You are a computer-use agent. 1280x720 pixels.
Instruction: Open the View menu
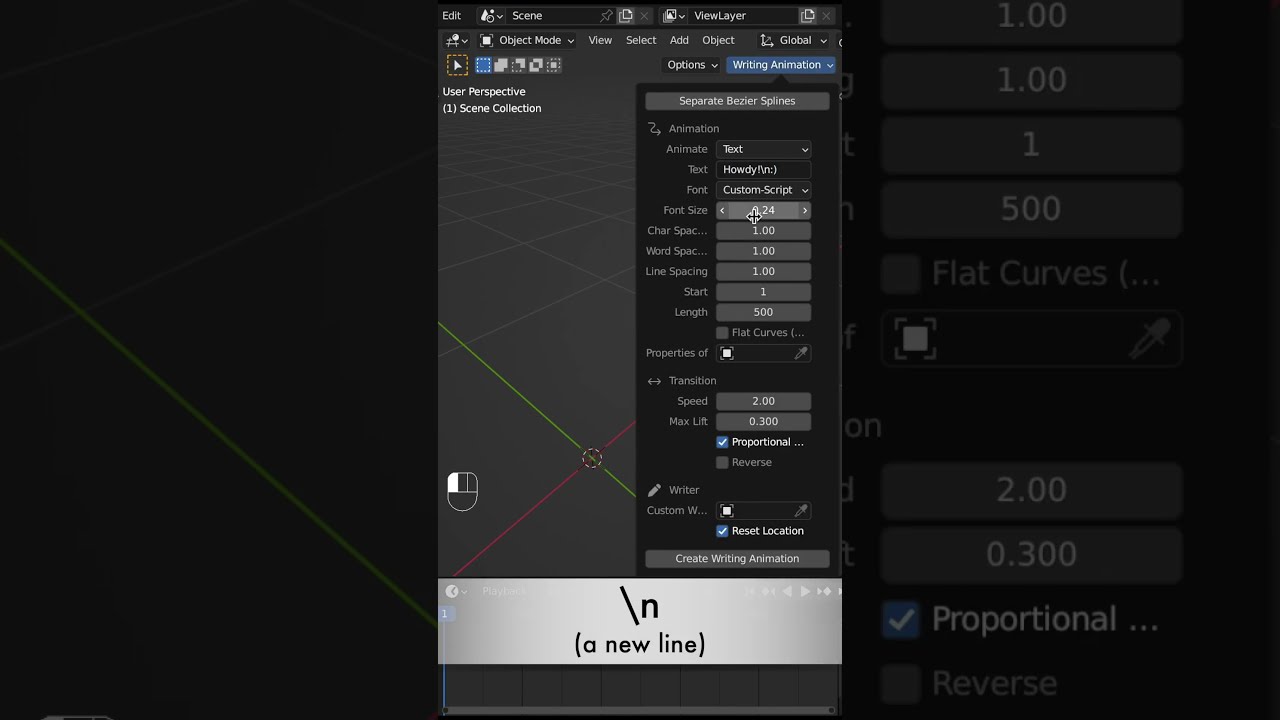coord(600,40)
